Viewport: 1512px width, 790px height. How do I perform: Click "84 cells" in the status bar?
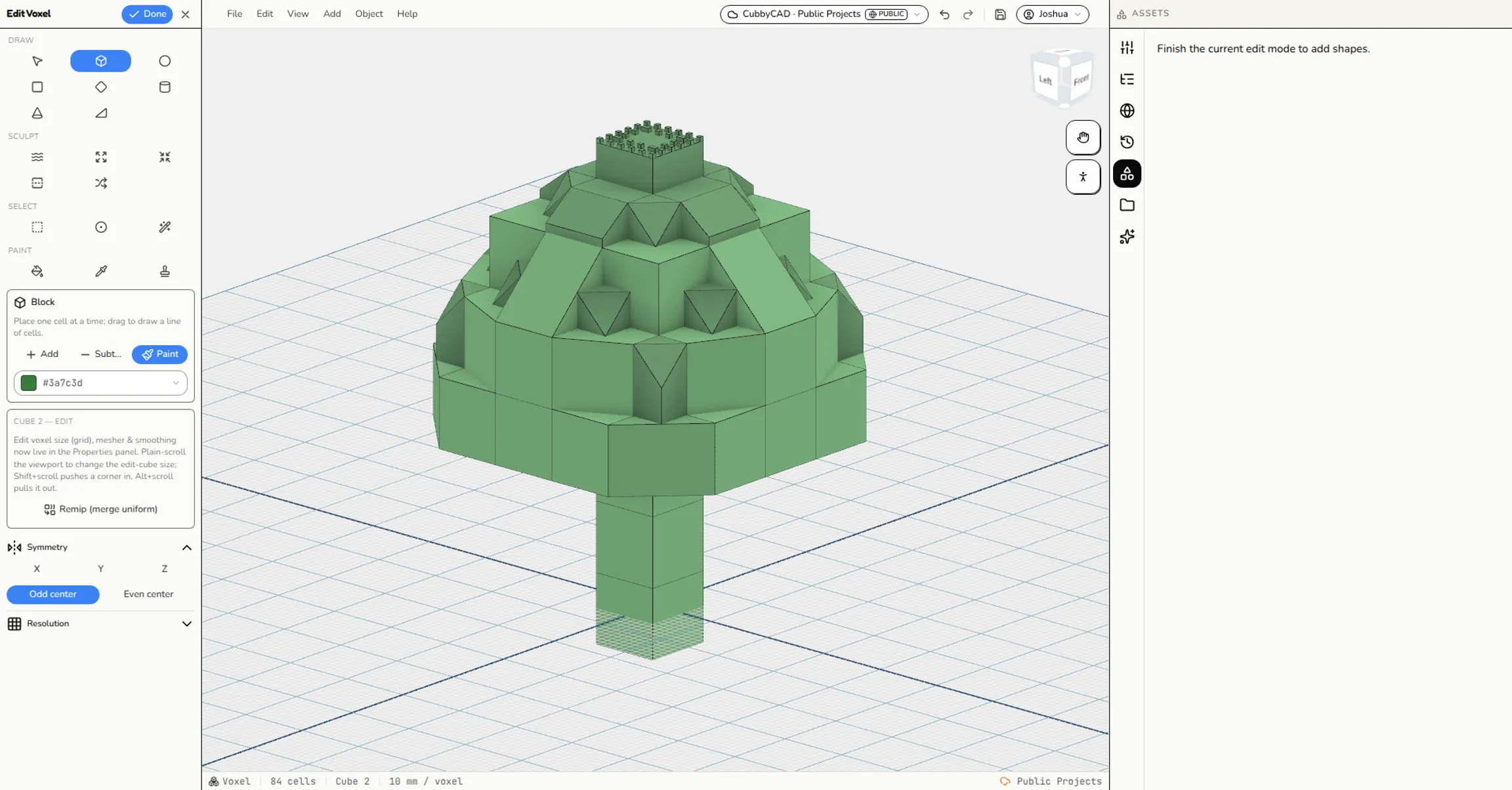[x=293, y=781]
